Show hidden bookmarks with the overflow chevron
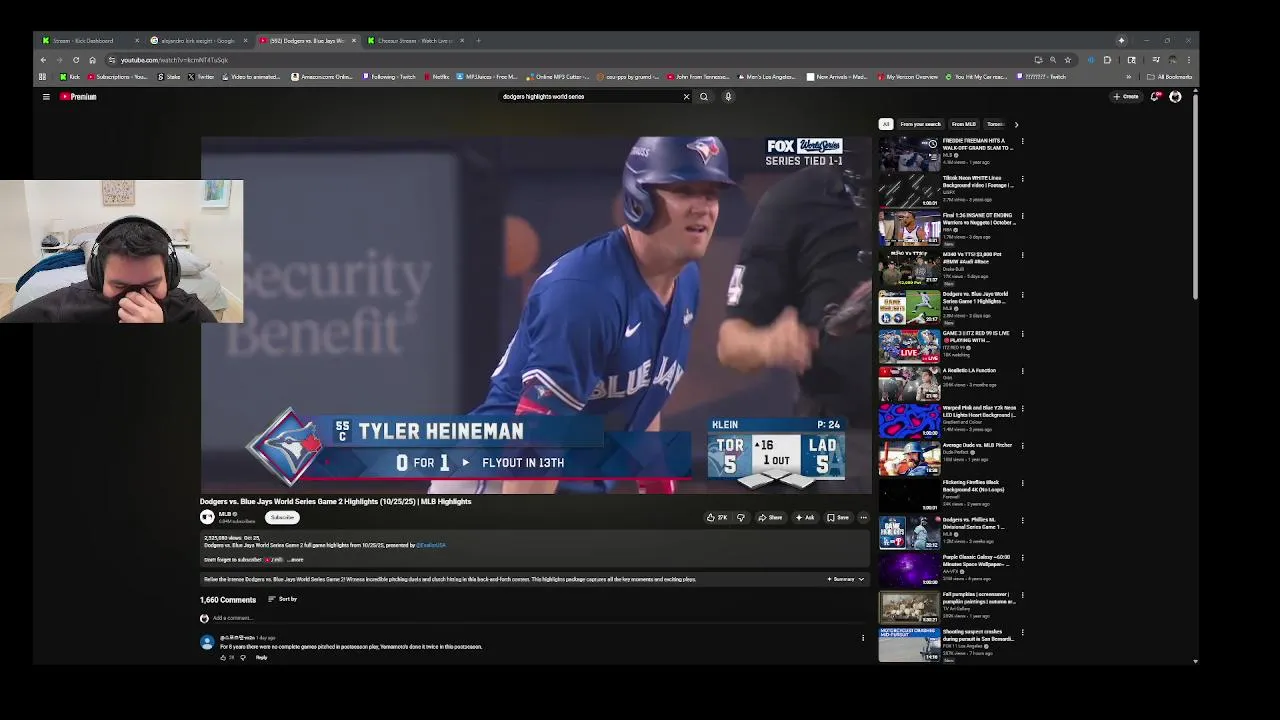The height and width of the screenshot is (720, 1280). coord(1129,77)
